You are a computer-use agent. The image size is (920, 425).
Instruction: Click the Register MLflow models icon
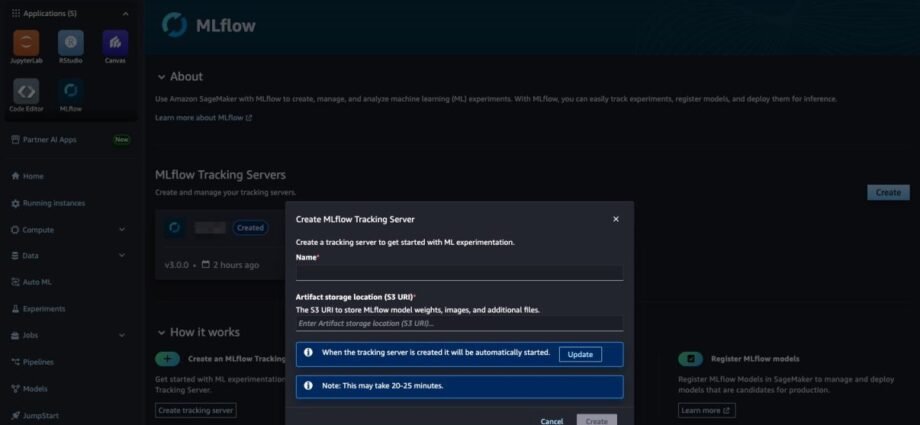[691, 359]
